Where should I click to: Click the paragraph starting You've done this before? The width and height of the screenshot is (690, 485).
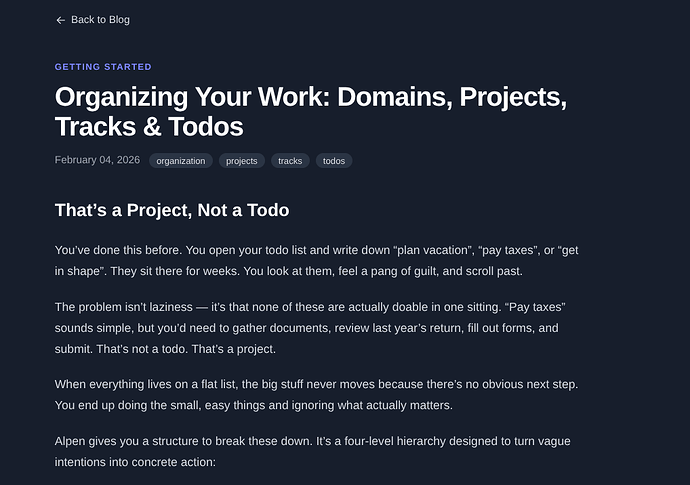pyautogui.click(x=315, y=259)
